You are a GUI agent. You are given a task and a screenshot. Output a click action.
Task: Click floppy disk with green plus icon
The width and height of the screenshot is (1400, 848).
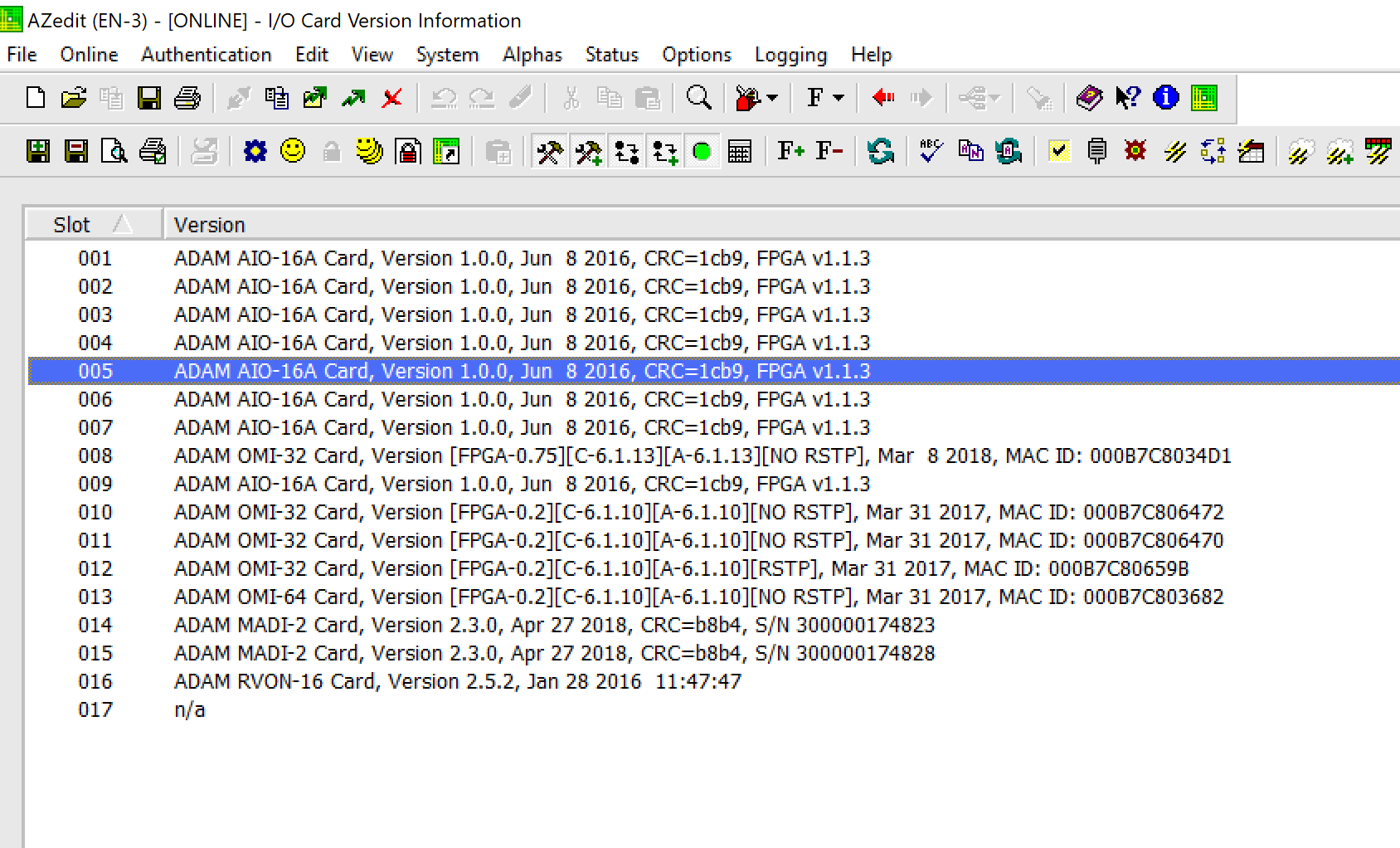tap(38, 151)
